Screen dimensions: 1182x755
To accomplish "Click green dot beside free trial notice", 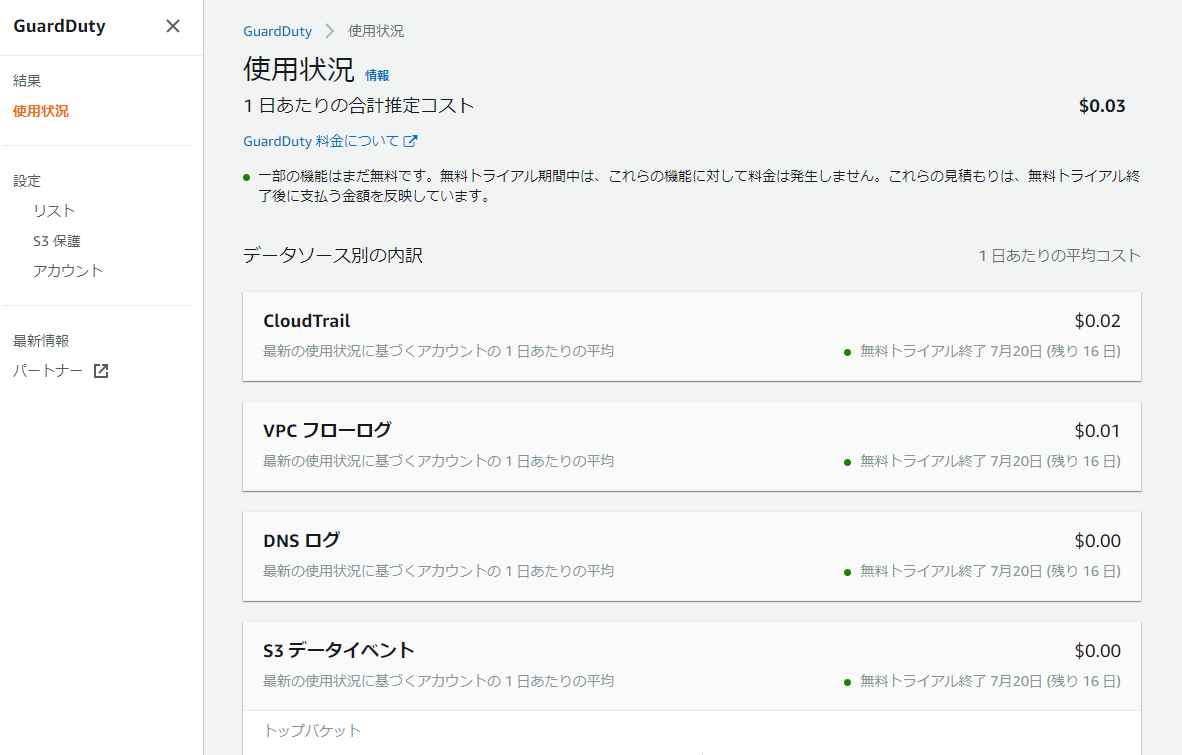I will (x=247, y=178).
